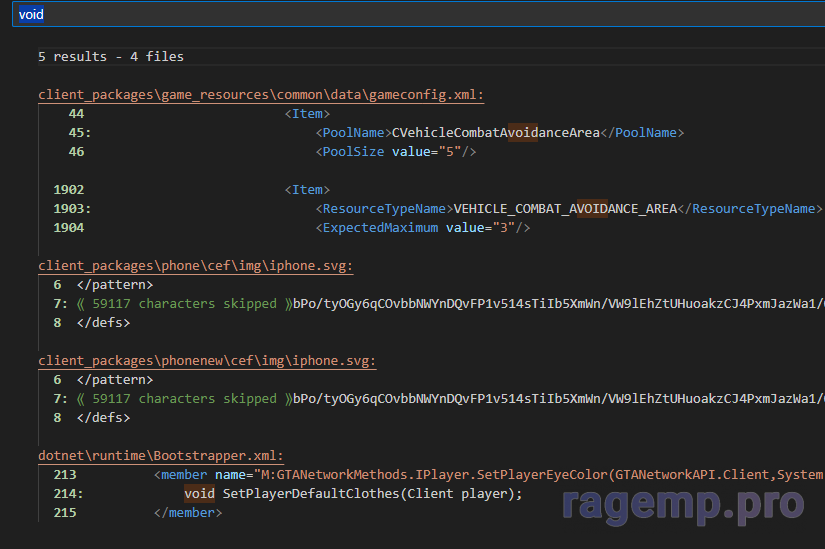The height and width of the screenshot is (549, 825).
Task: Click the void SetPlayerDefaultClothes result line
Action: 353,494
